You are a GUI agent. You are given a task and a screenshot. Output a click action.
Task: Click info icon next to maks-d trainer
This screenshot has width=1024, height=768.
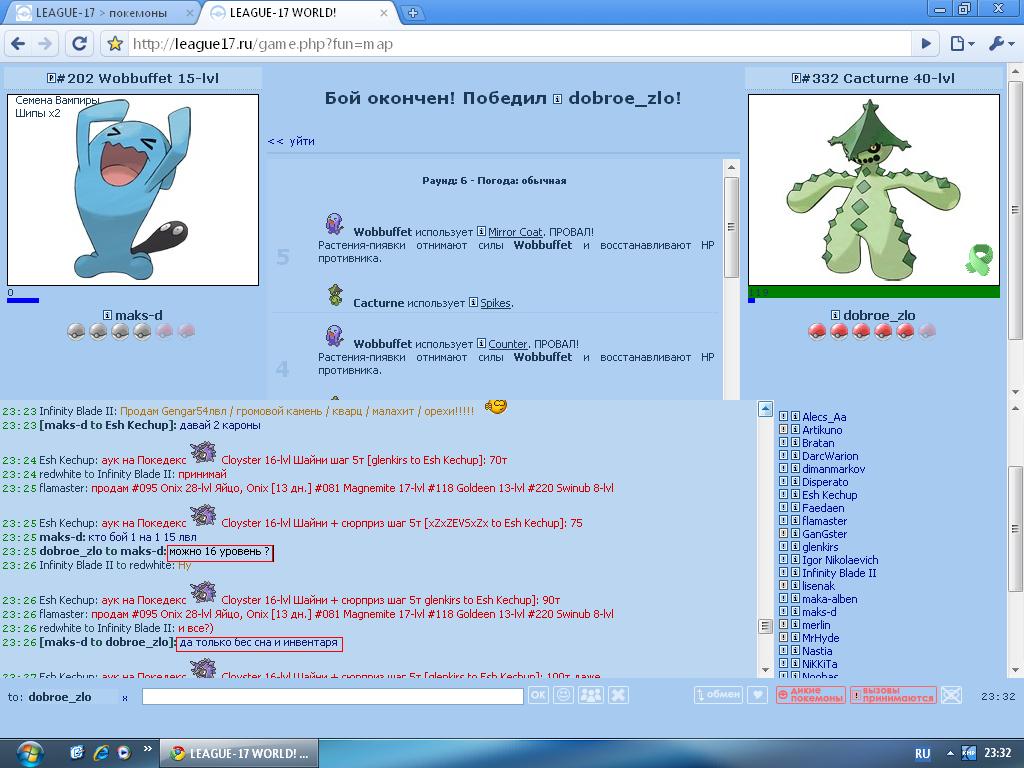[108, 315]
